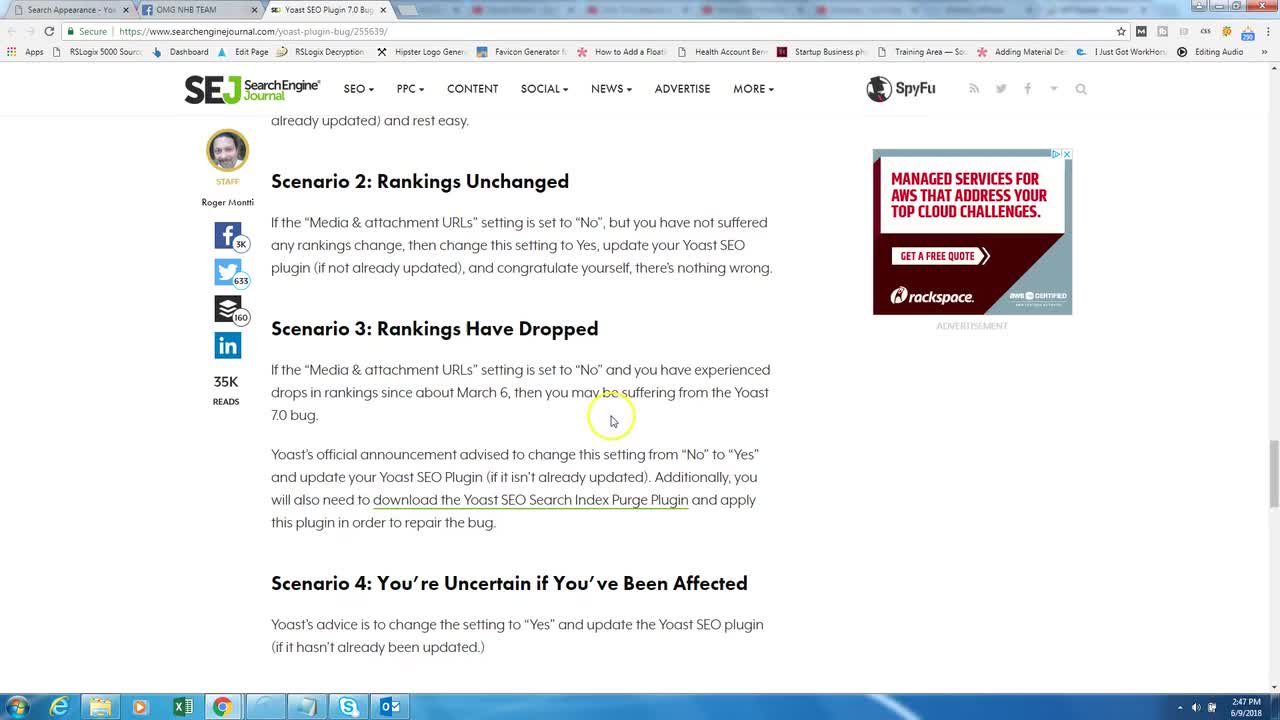Open the Windows Start button
Viewport: 1280px width, 720px height.
coord(18,707)
